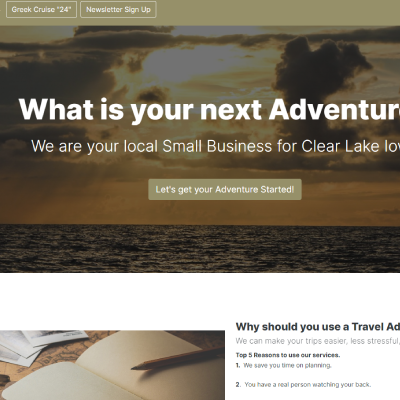Click empty area of olive navigation bar

click(277, 12)
